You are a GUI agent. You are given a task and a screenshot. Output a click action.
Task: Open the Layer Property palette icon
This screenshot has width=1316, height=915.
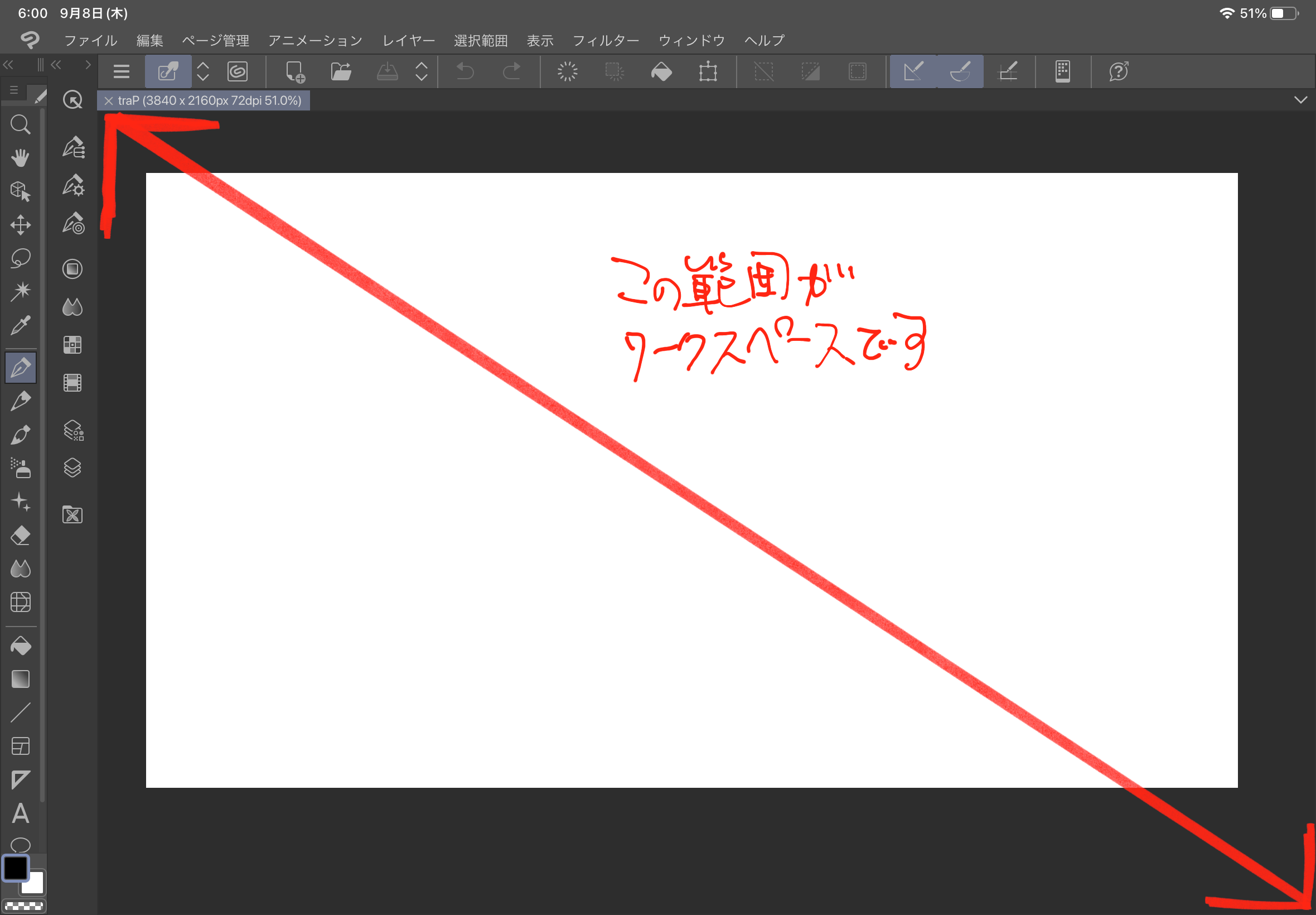(x=72, y=431)
